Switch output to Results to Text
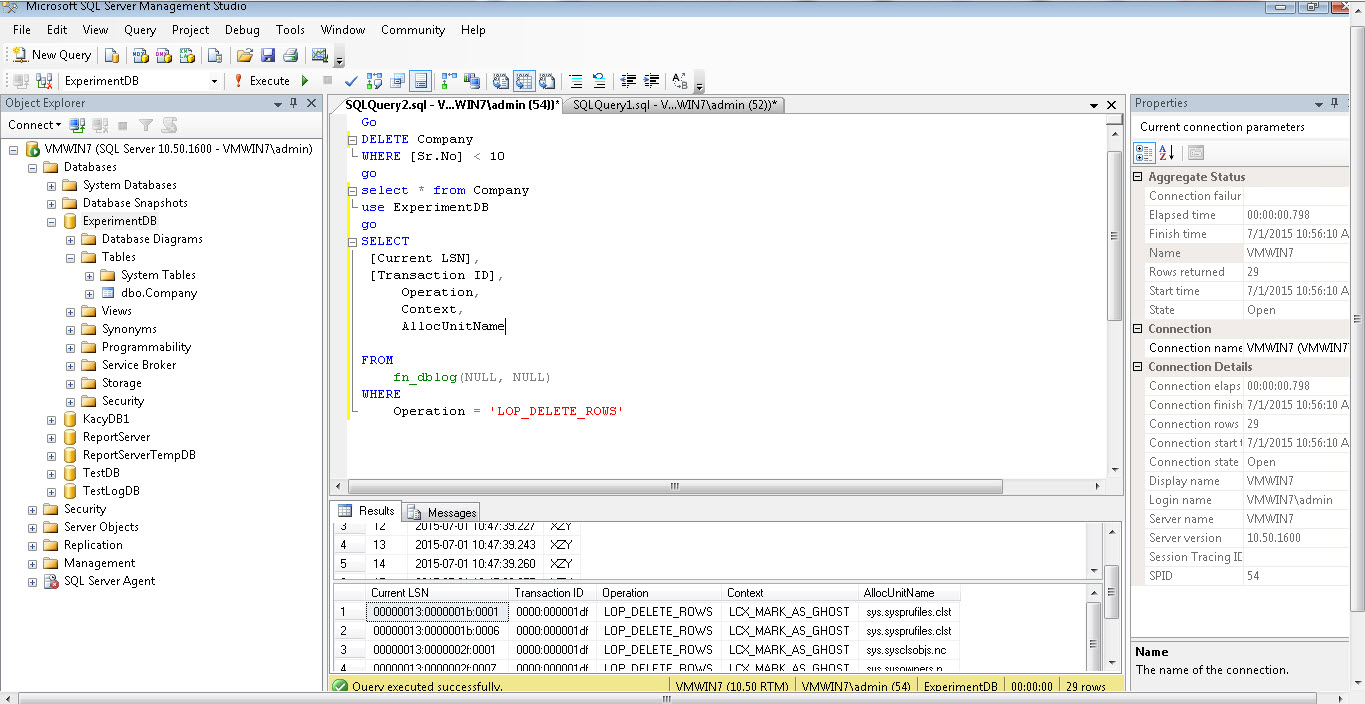Screen dimensions: 1365x704 (x=500, y=81)
